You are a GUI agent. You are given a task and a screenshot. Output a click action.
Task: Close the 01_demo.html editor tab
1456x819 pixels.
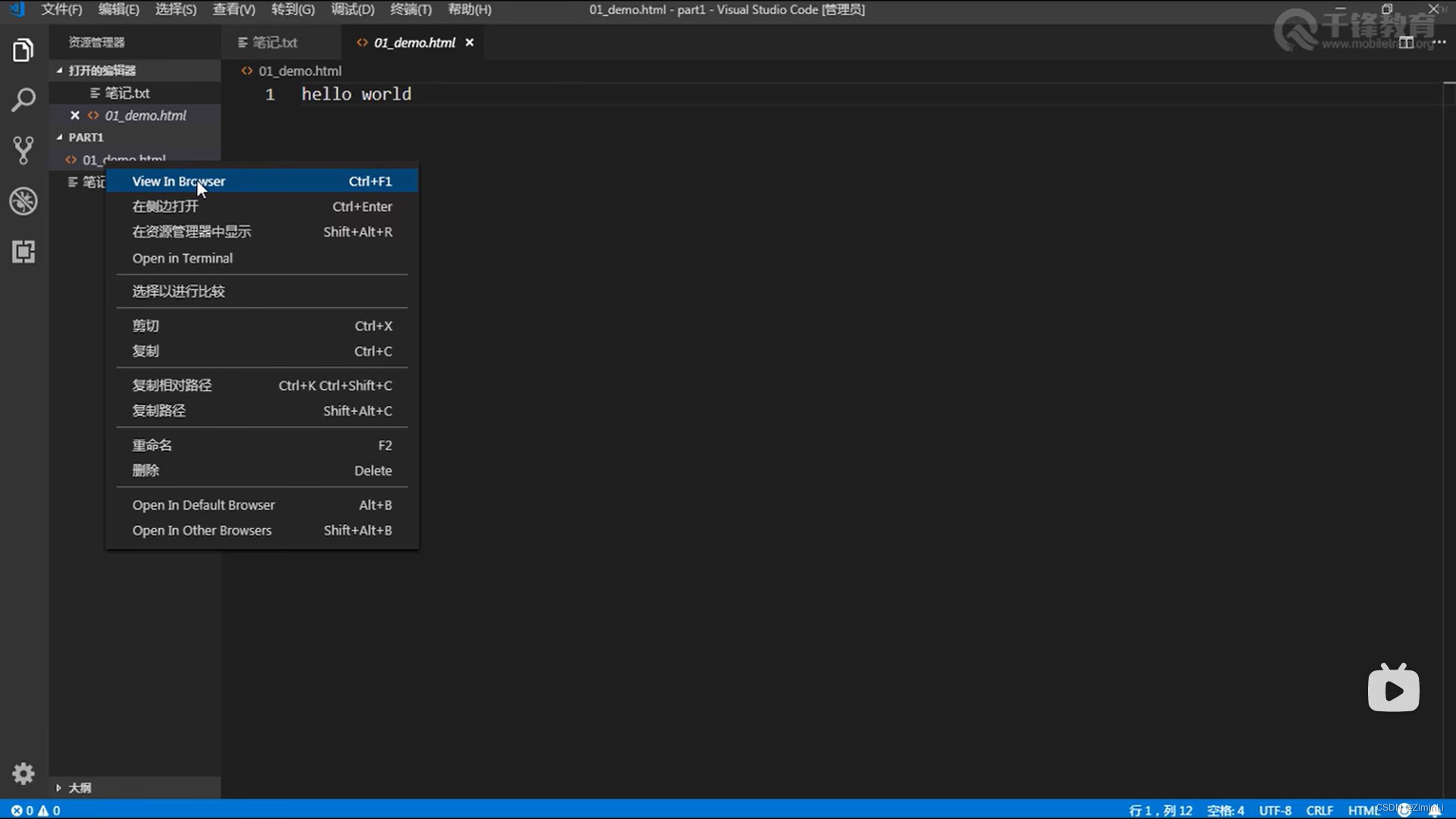(x=470, y=42)
